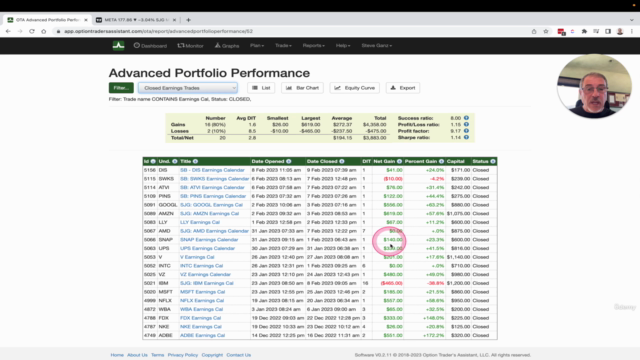Go back with browser back arrow
Image resolution: width=640 pixels, height=360 pixels.
(x=8, y=31)
